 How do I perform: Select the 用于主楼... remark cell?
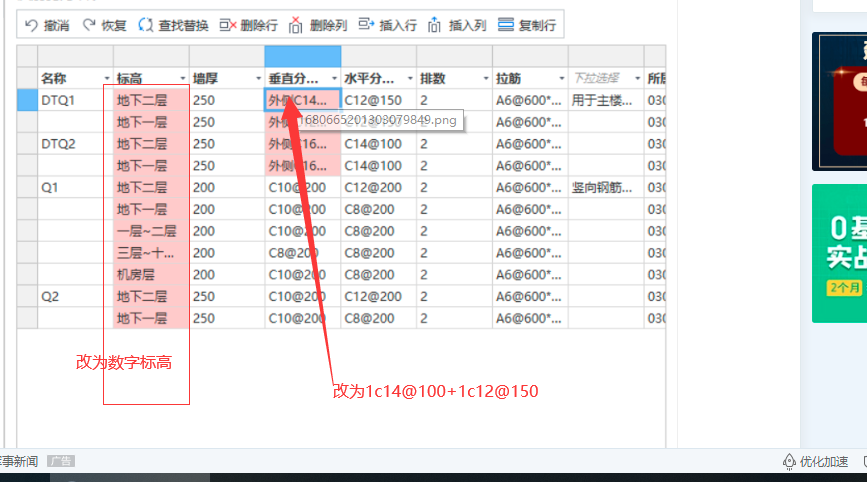606,101
